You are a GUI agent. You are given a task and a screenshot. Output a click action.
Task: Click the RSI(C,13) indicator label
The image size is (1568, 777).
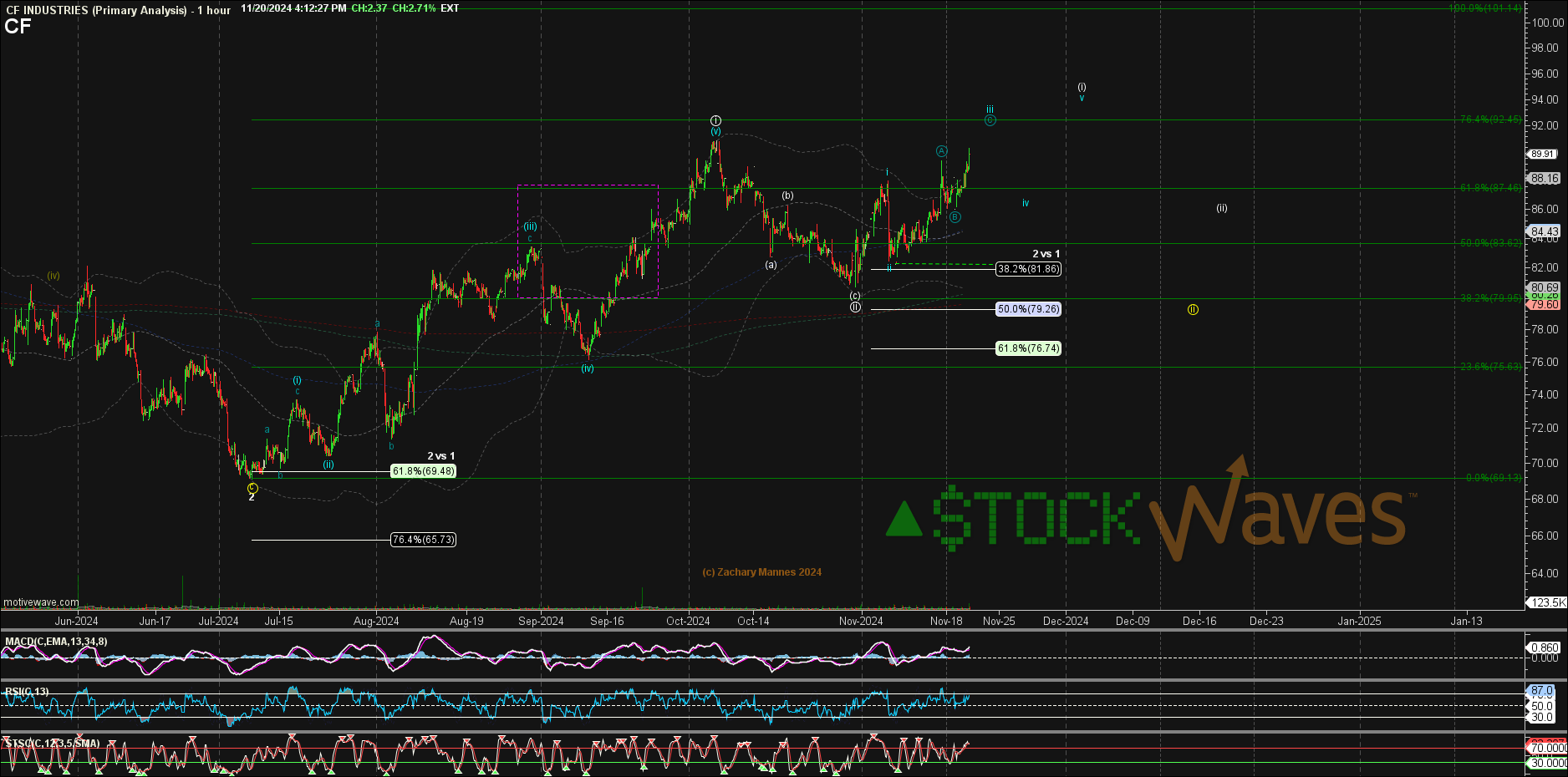pos(27,692)
